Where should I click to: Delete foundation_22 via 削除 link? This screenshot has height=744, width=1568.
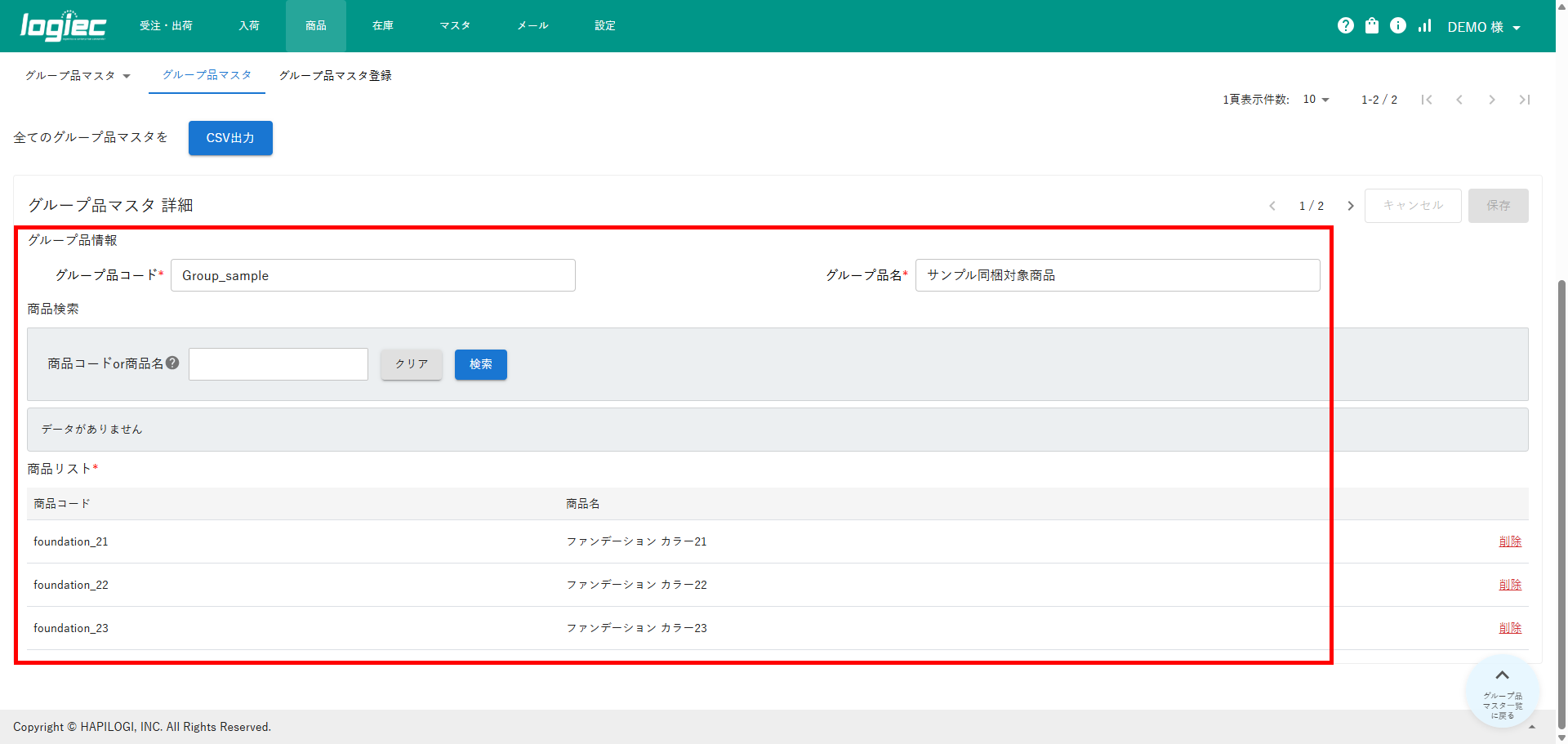(1510, 585)
